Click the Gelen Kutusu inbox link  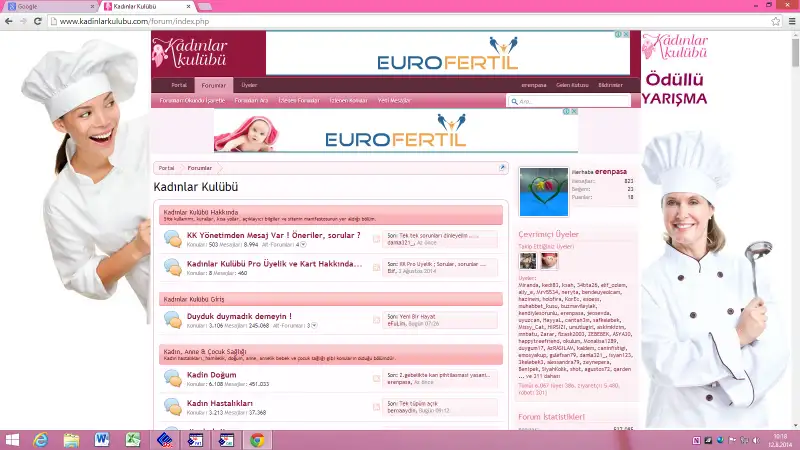click(x=572, y=85)
